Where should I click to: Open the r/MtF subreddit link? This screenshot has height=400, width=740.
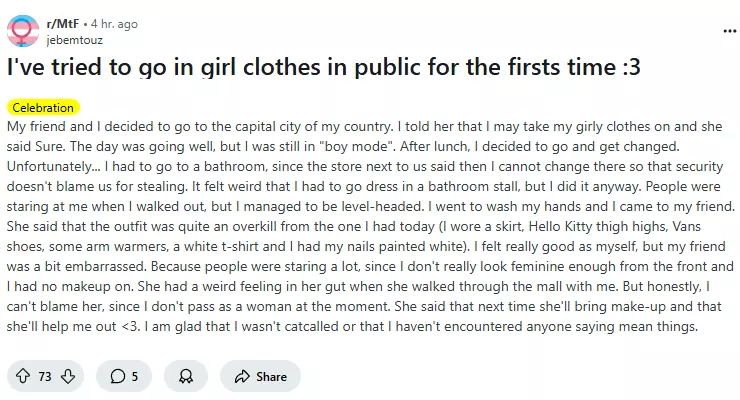(64, 23)
